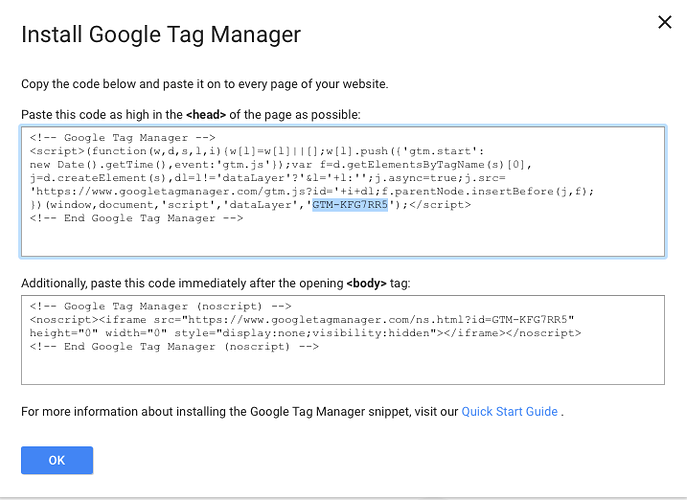Close the Install Google Tag Manager dialog
The height and width of the screenshot is (500, 687).
664,22
